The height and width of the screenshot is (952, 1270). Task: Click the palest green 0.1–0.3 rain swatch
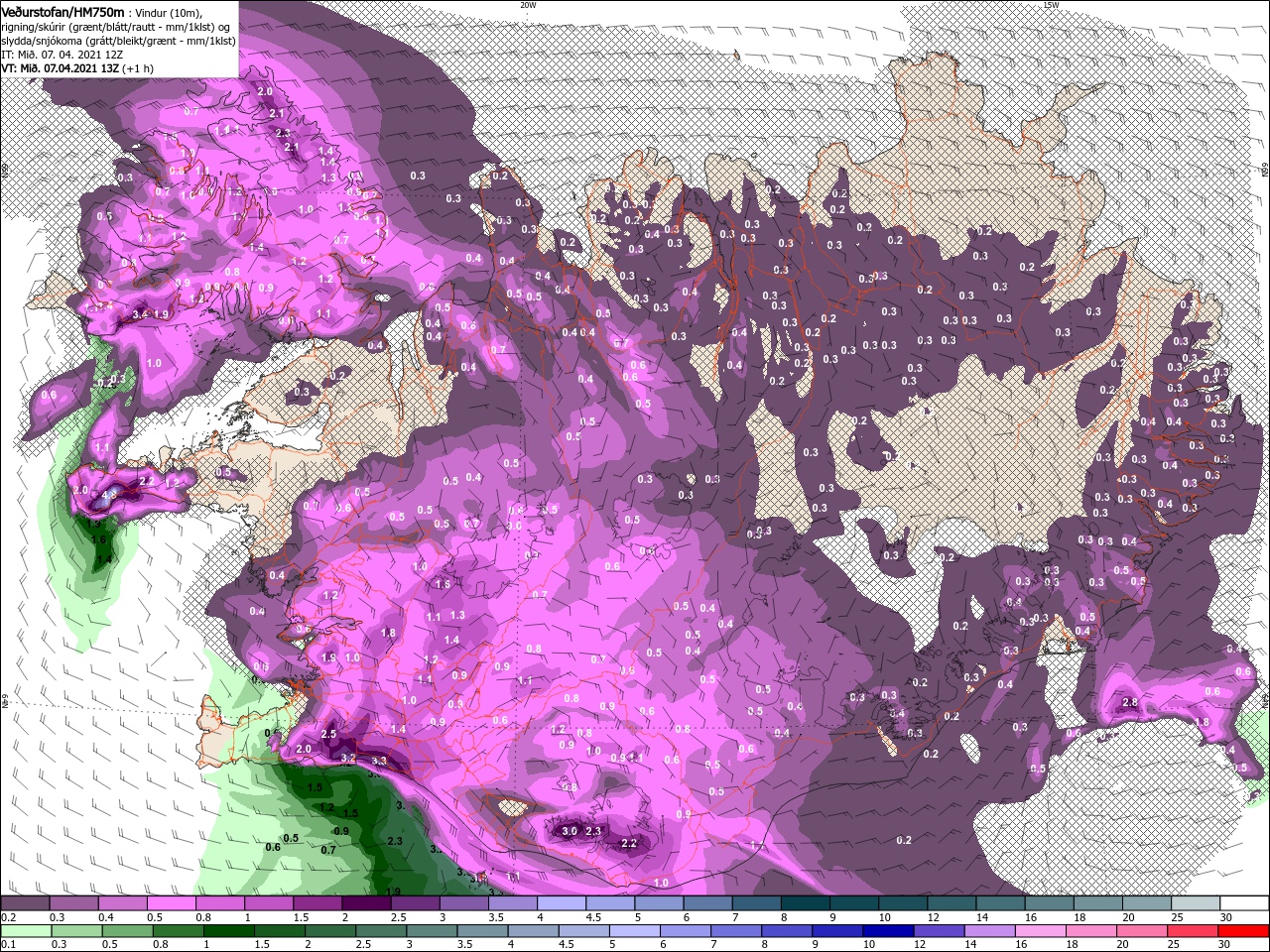25,931
